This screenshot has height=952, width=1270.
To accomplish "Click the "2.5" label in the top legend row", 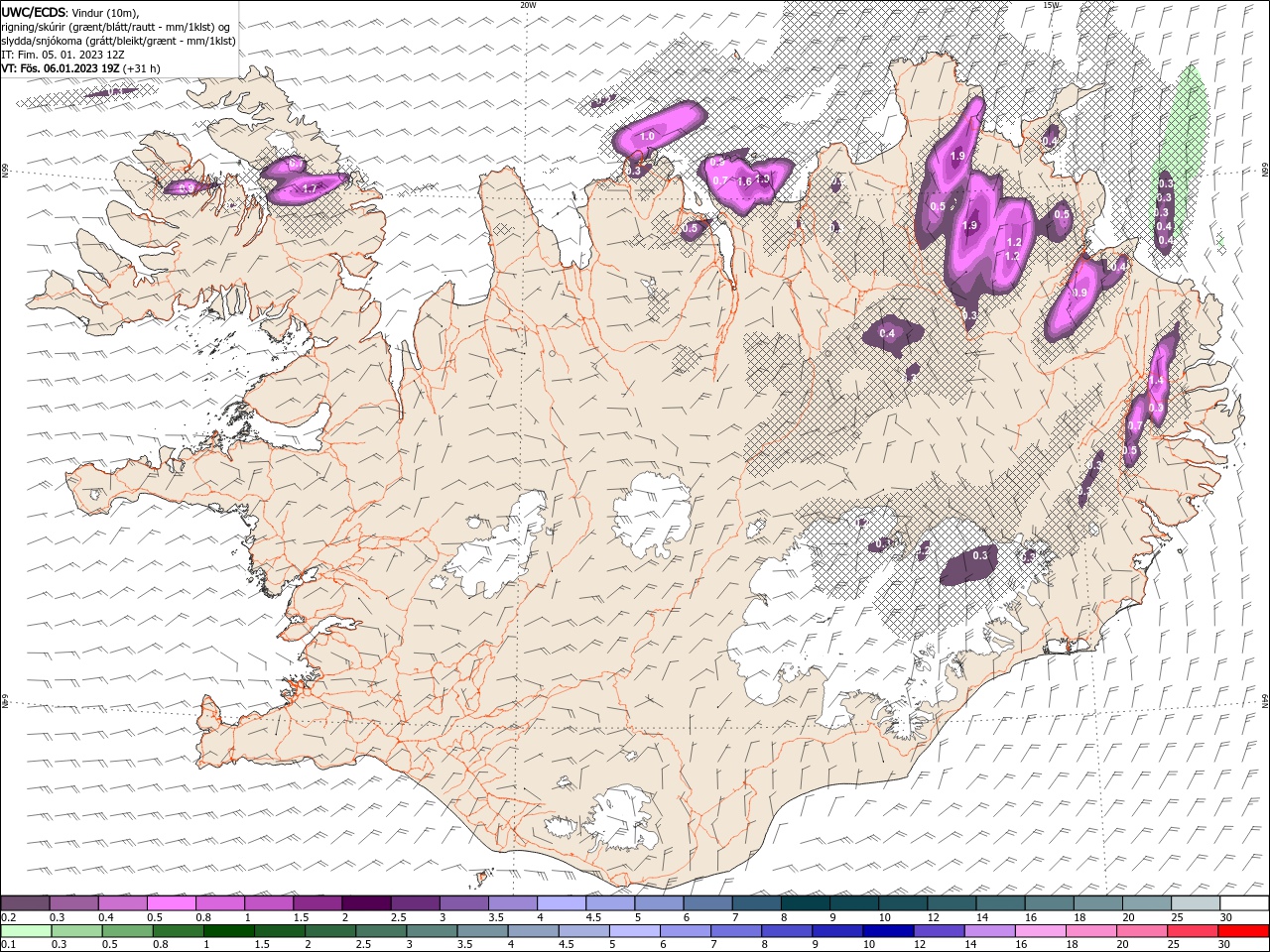I will pos(398,917).
